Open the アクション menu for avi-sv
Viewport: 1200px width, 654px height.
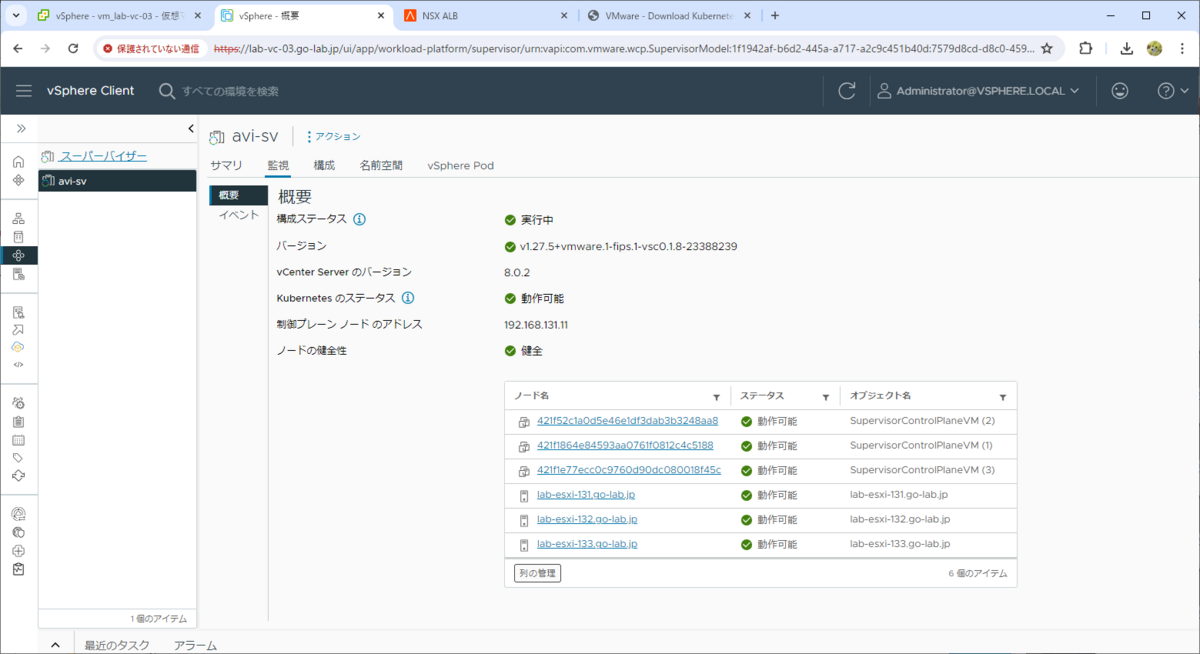(333, 136)
